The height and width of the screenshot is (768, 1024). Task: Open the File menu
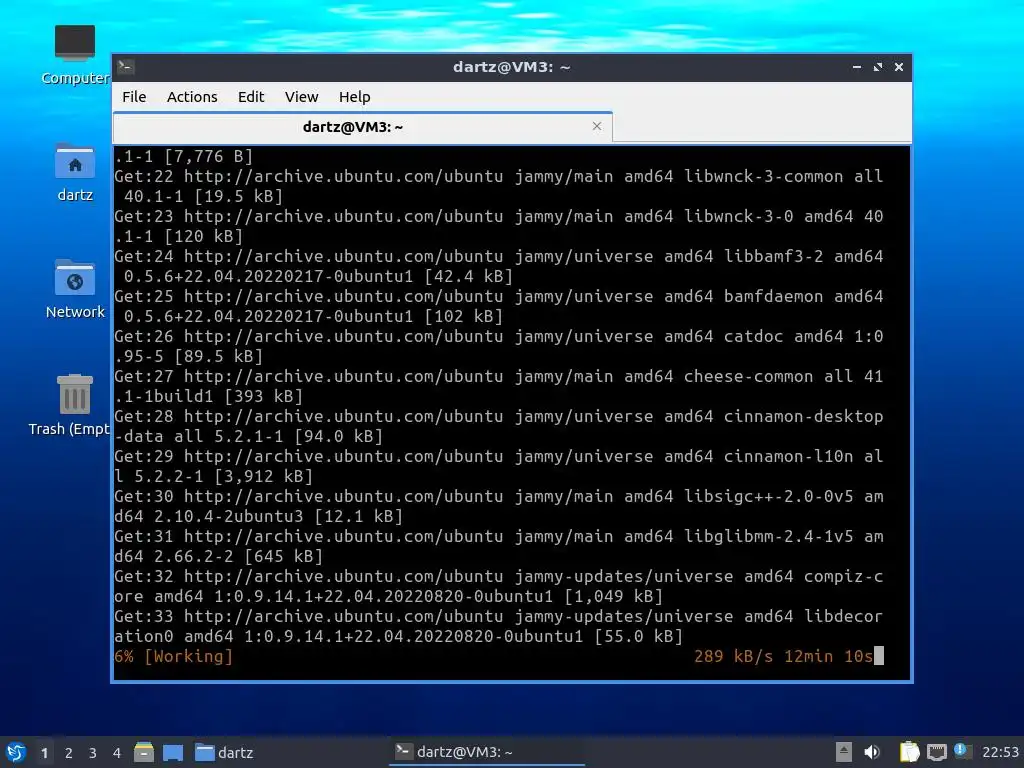click(134, 97)
